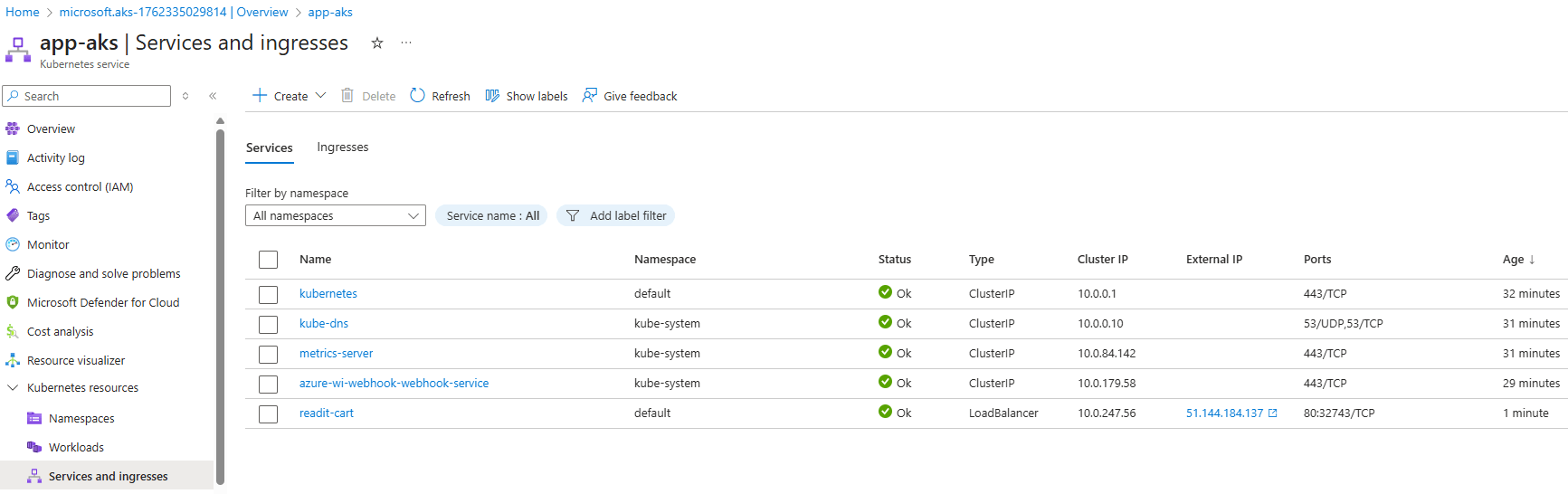Screen dimensions: 1568x494
Task: Click the Refresh icon in the toolbar
Action: (x=417, y=96)
